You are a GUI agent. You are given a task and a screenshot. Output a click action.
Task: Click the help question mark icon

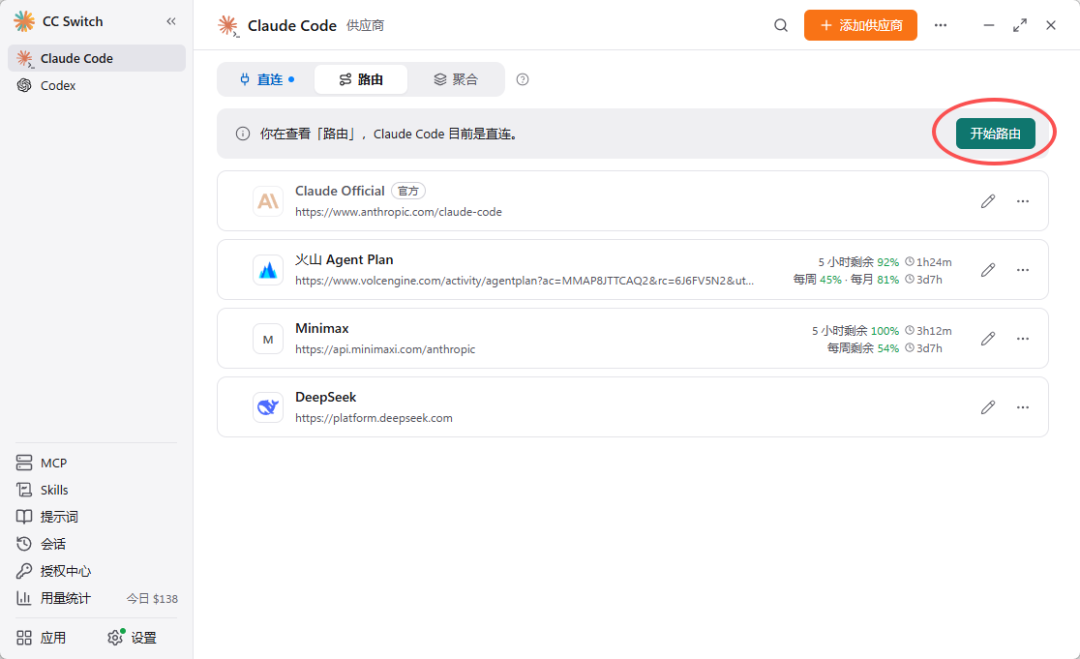(x=523, y=79)
